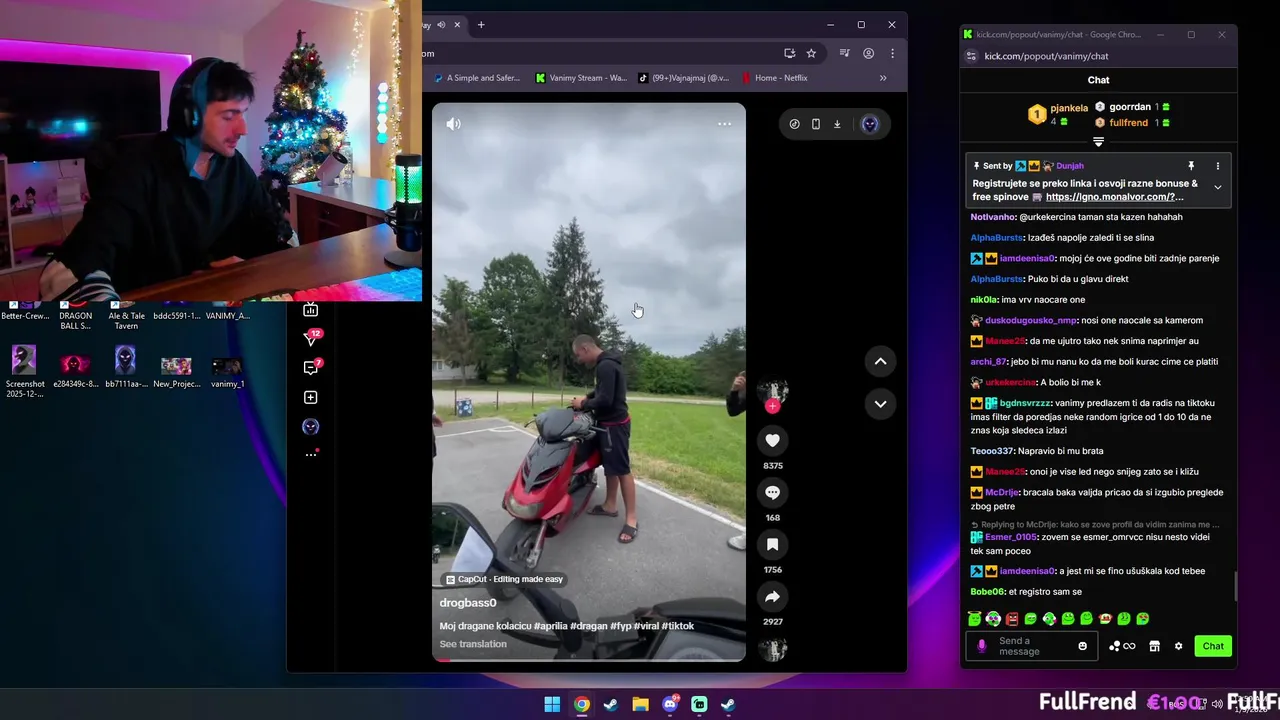The height and width of the screenshot is (720, 1280).
Task: Open the three-dot menu on the video
Action: 724,124
